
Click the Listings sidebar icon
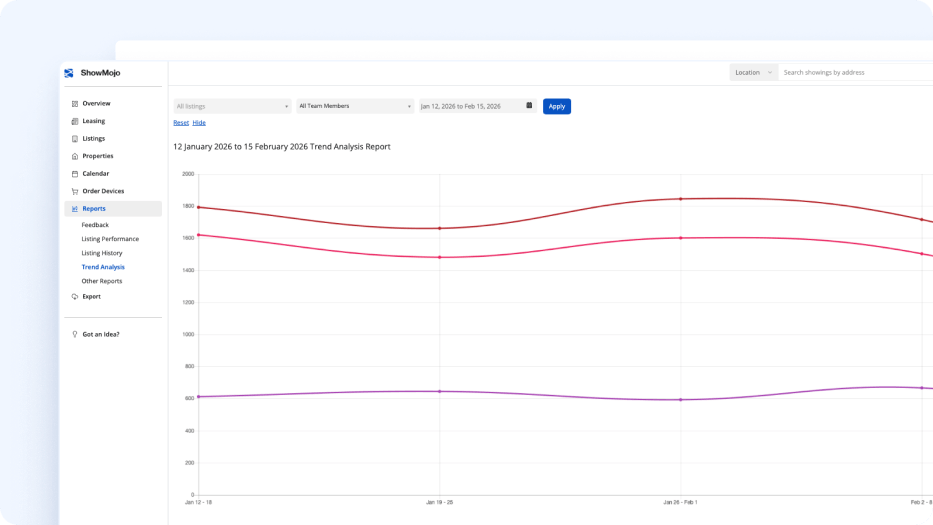pyautogui.click(x=74, y=139)
